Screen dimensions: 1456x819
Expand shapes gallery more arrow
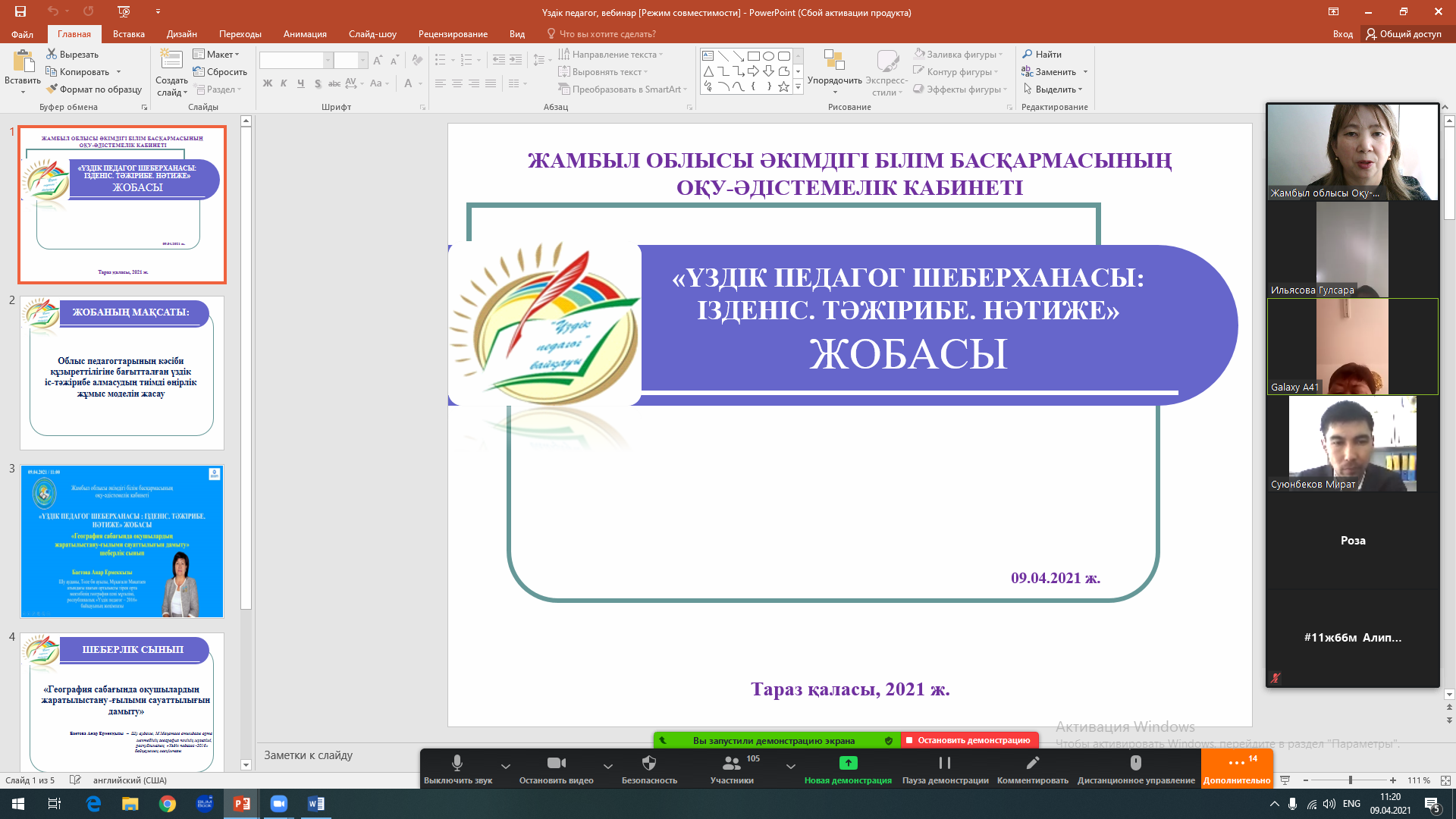pyautogui.click(x=798, y=87)
